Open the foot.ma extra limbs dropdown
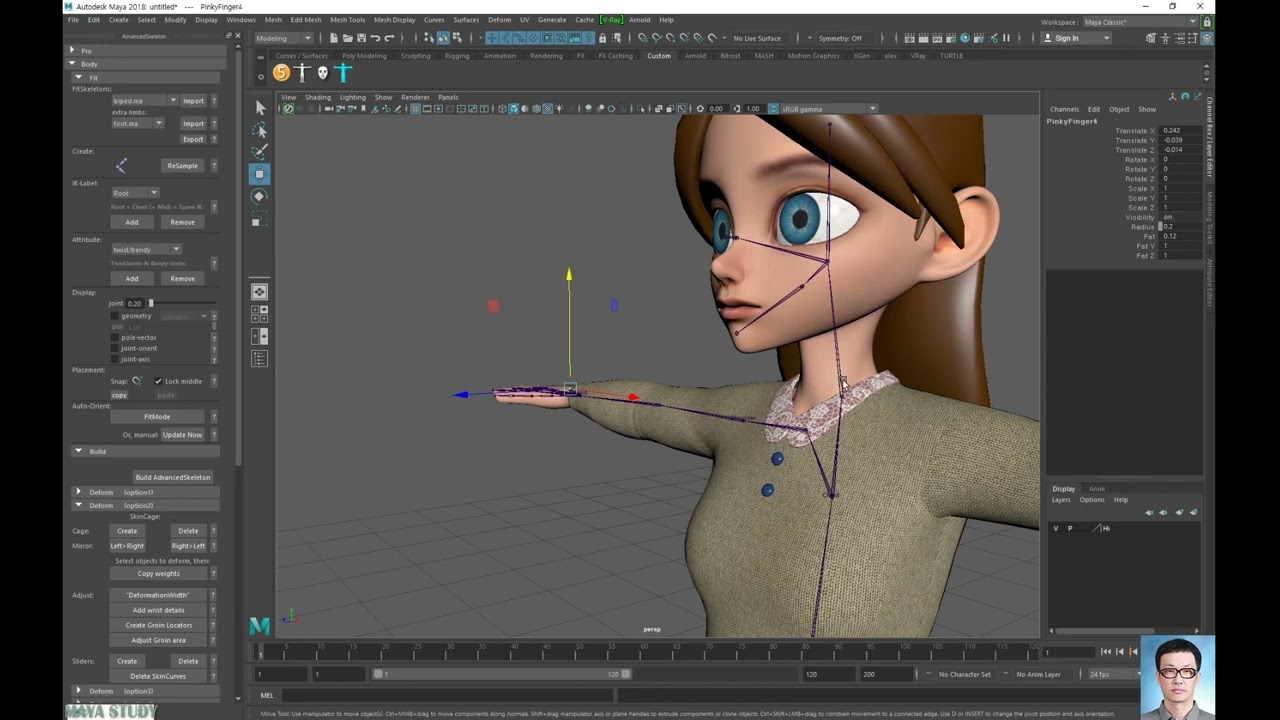The height and width of the screenshot is (720, 1280). (137, 124)
